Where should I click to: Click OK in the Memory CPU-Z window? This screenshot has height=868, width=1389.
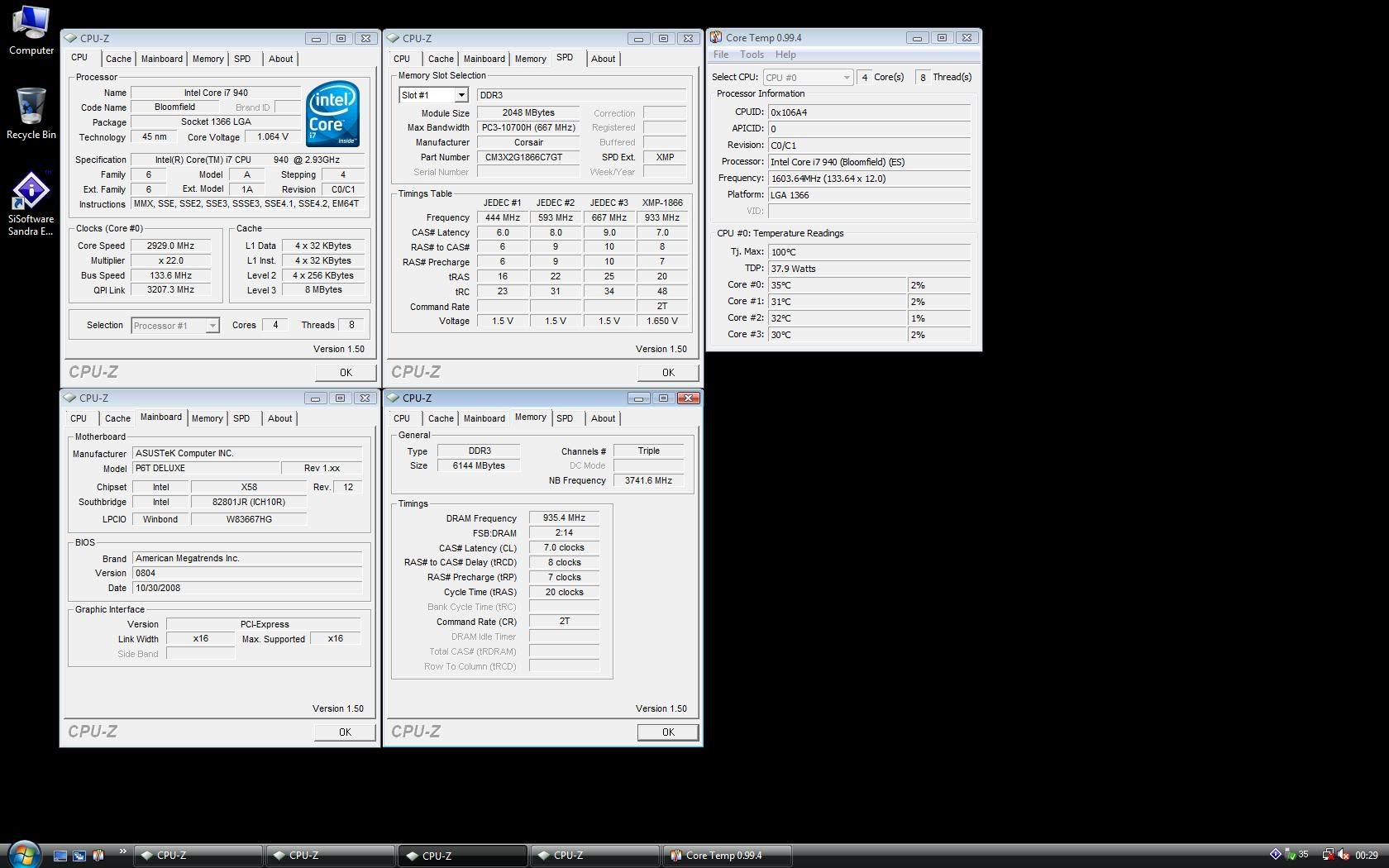click(x=668, y=732)
